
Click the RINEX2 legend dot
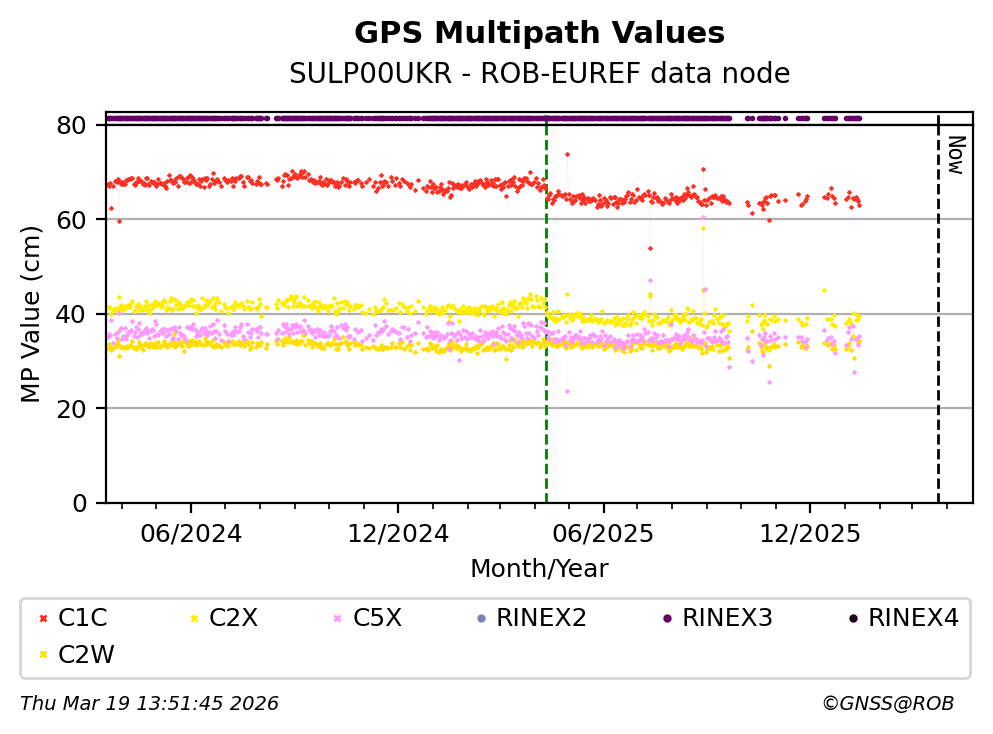click(481, 619)
